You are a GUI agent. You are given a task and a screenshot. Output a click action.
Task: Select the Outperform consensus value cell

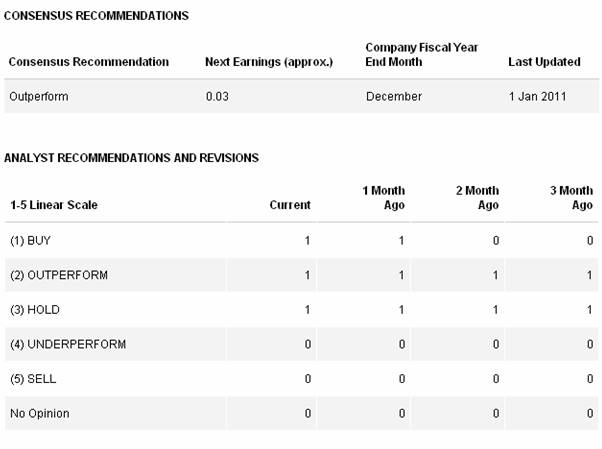click(x=37, y=97)
